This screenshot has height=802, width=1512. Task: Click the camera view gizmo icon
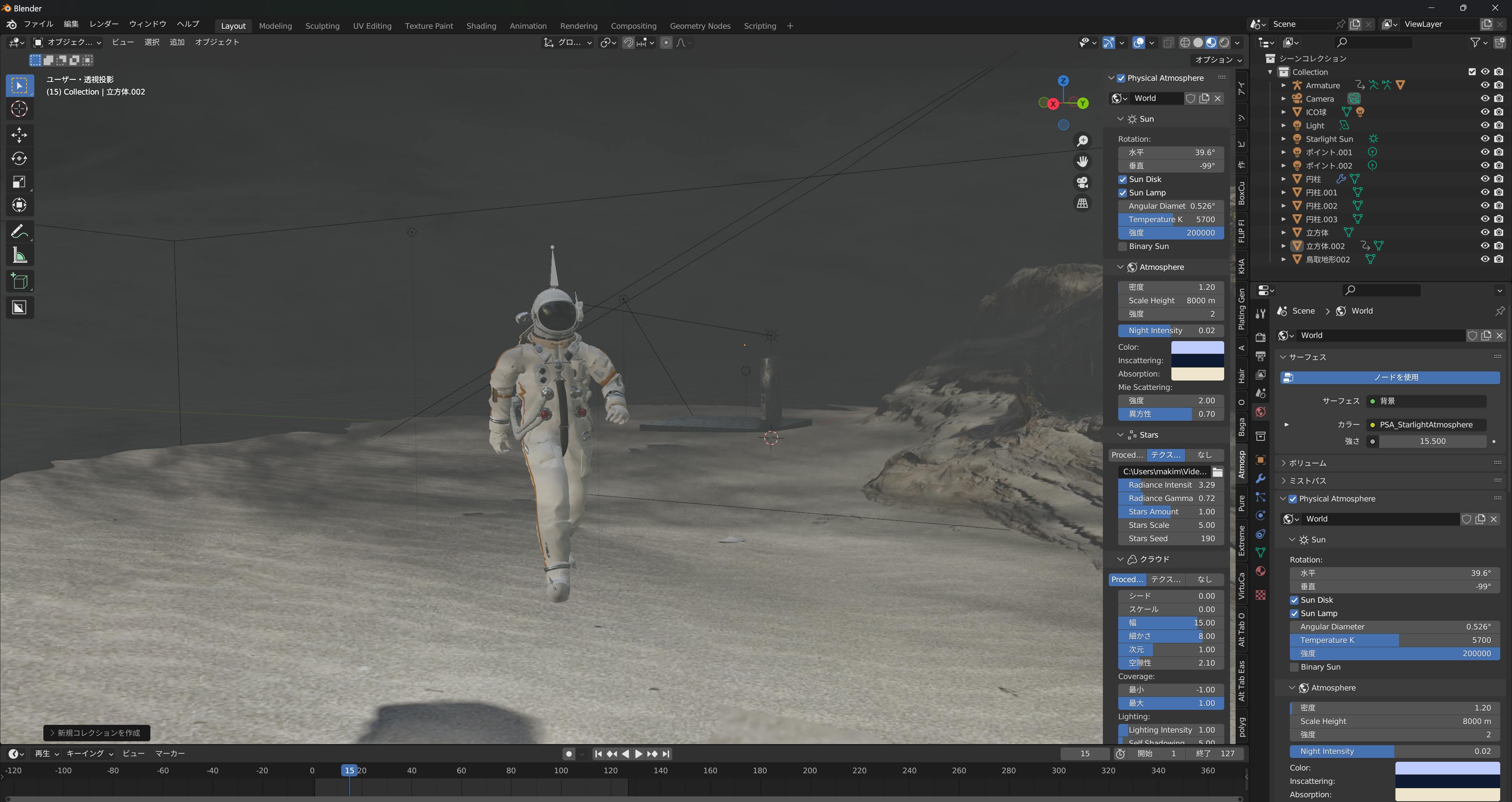(1082, 182)
